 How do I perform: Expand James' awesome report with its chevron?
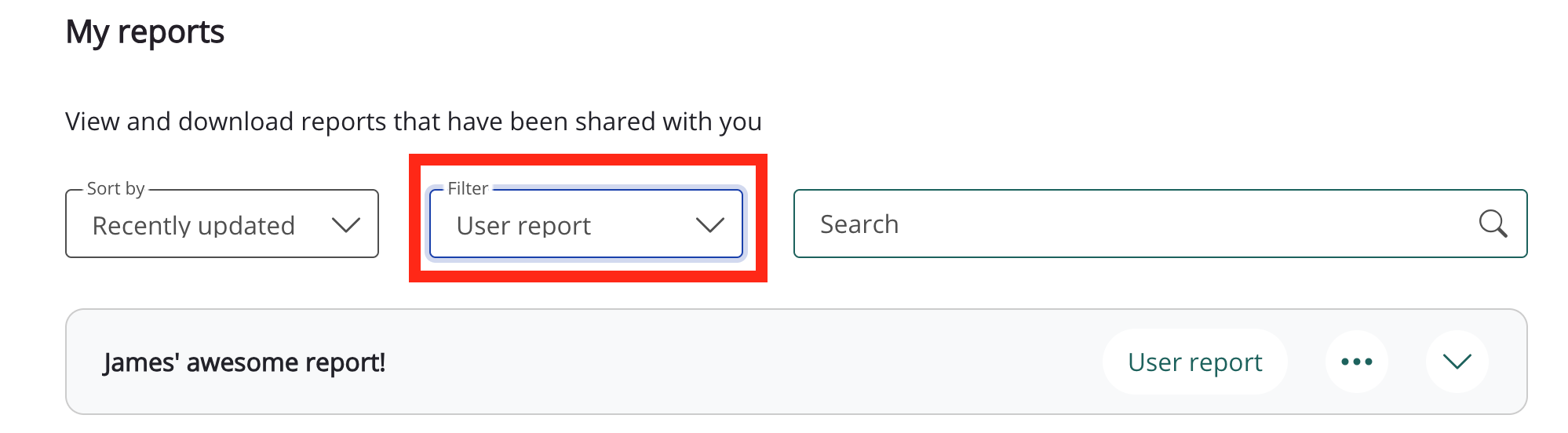[1457, 362]
